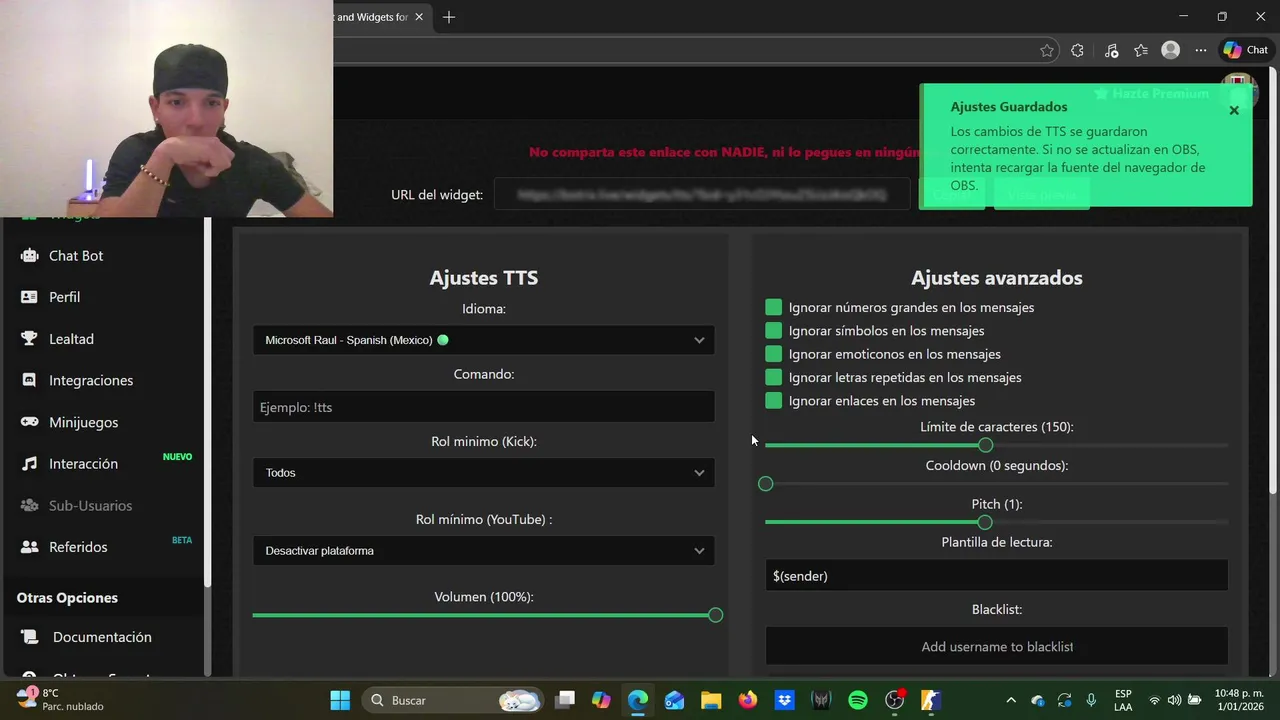1280x720 pixels.
Task: Click the sidebar scrollbar
Action: 208,400
